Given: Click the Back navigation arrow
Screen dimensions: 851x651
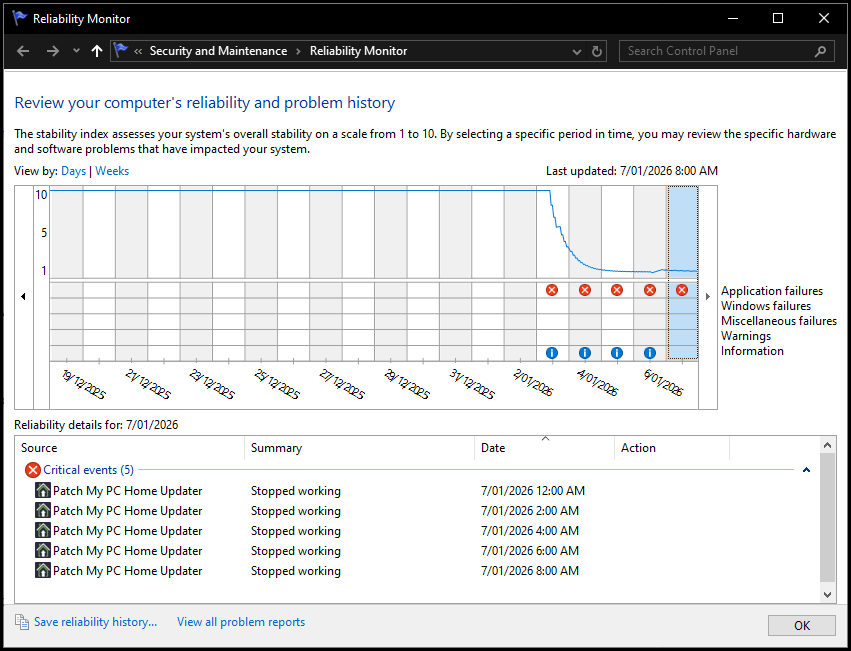Looking at the screenshot, I should pos(24,51).
